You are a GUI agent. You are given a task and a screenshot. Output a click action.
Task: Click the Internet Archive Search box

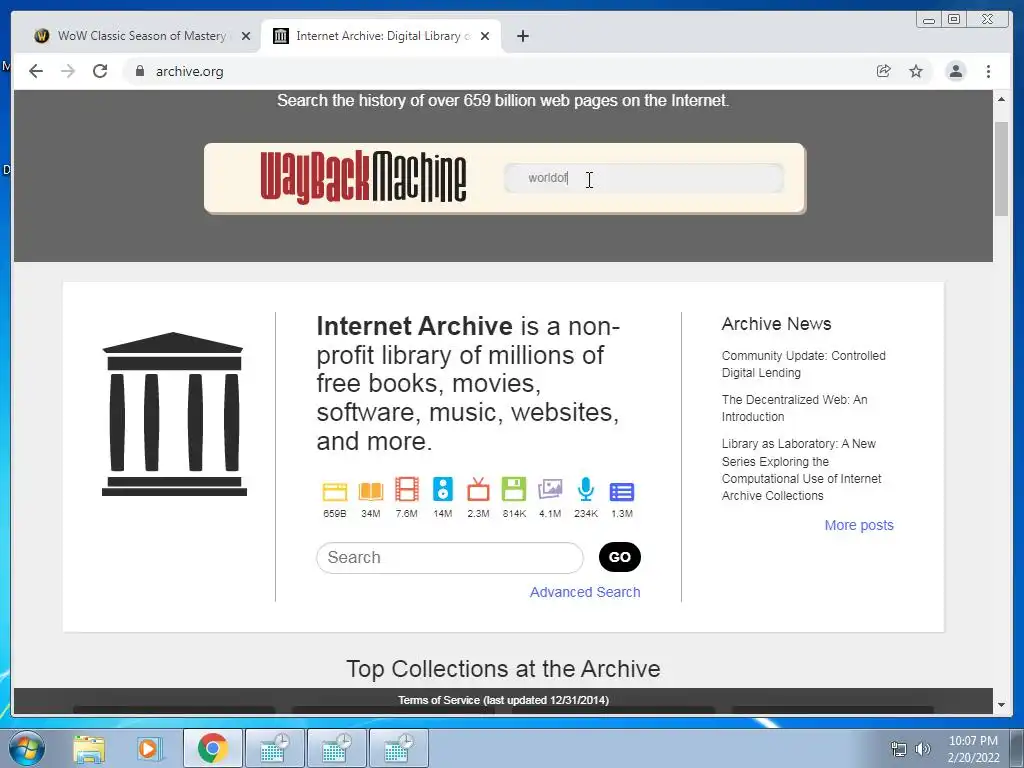click(450, 558)
